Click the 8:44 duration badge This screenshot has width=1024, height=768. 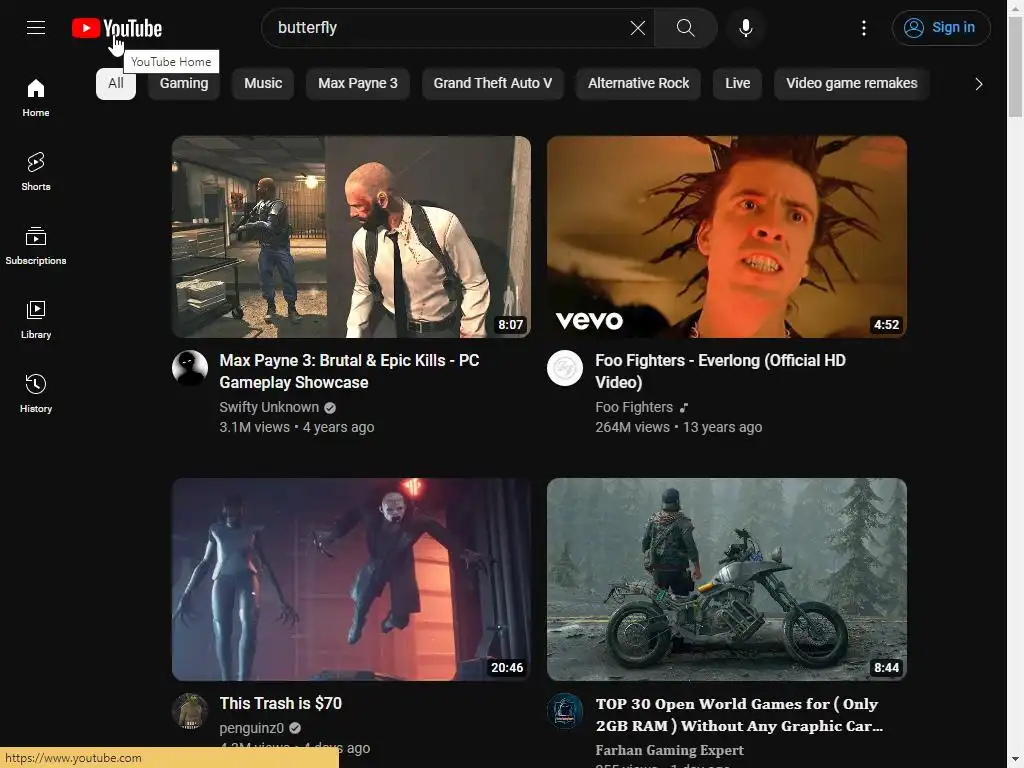click(886, 667)
